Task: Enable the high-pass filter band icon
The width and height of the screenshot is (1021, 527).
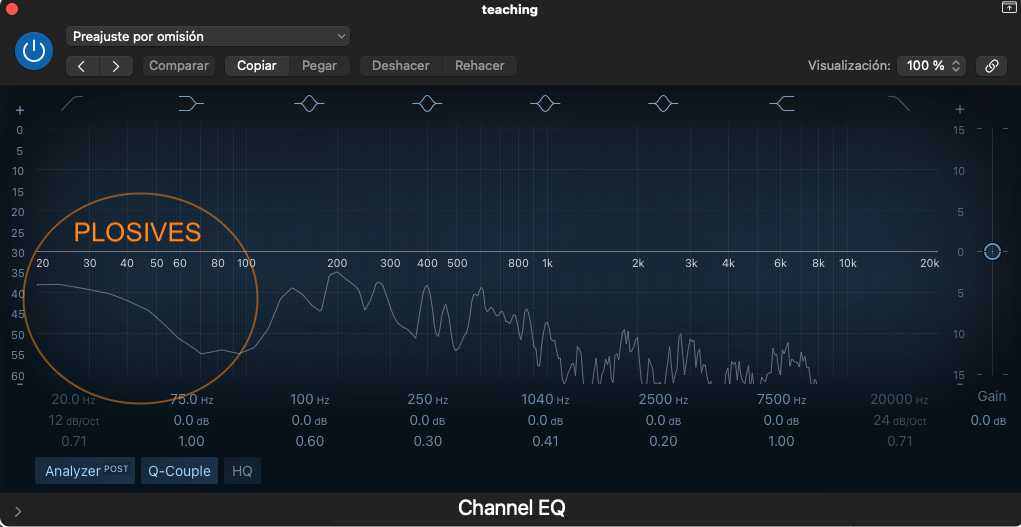Action: [73, 103]
